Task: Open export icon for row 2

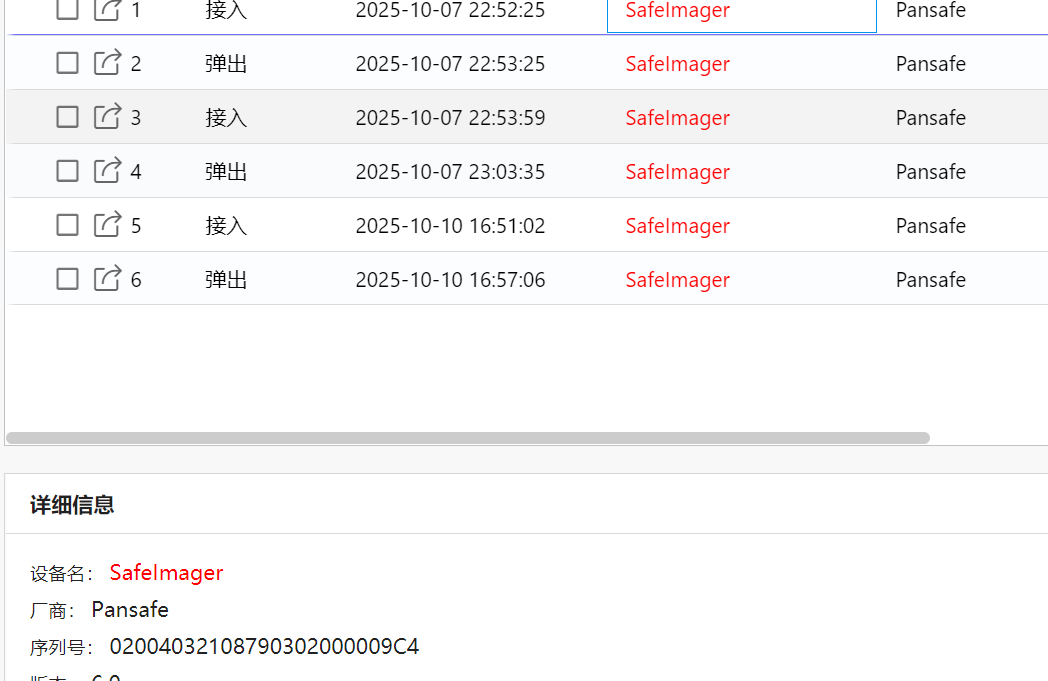Action: [x=107, y=62]
